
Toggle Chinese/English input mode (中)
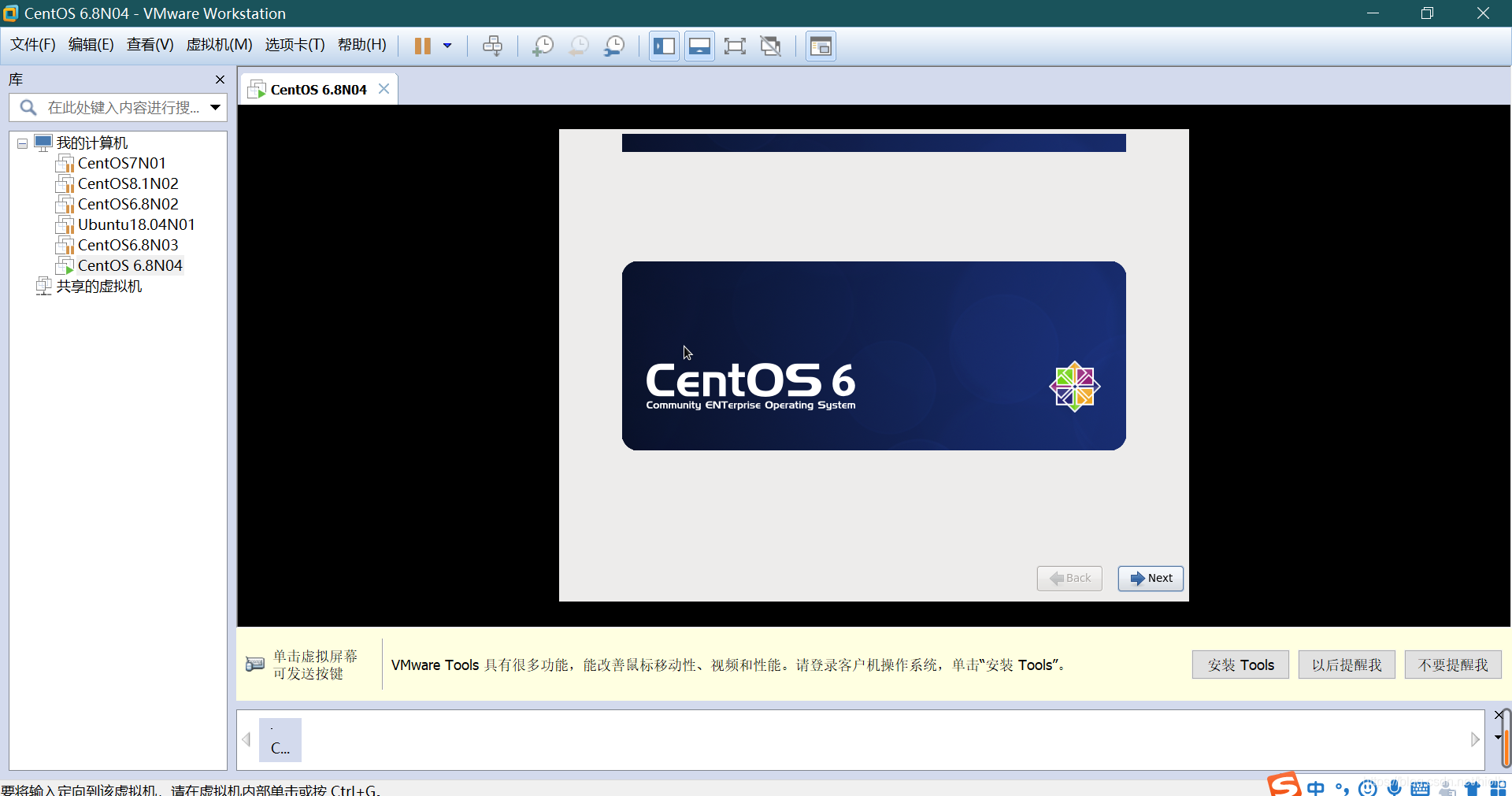pos(1316,788)
